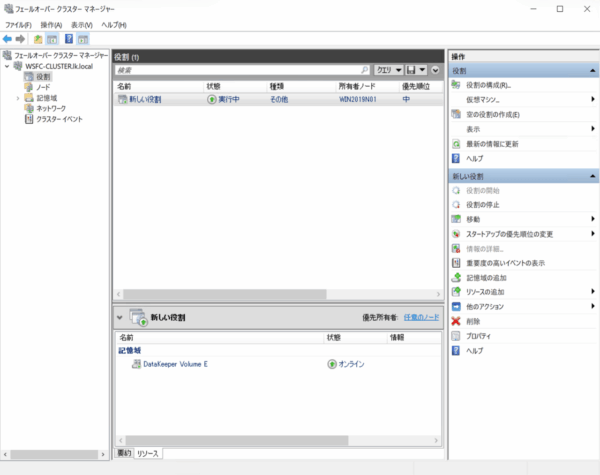Select クラスター イベント in the tree

tap(59, 119)
